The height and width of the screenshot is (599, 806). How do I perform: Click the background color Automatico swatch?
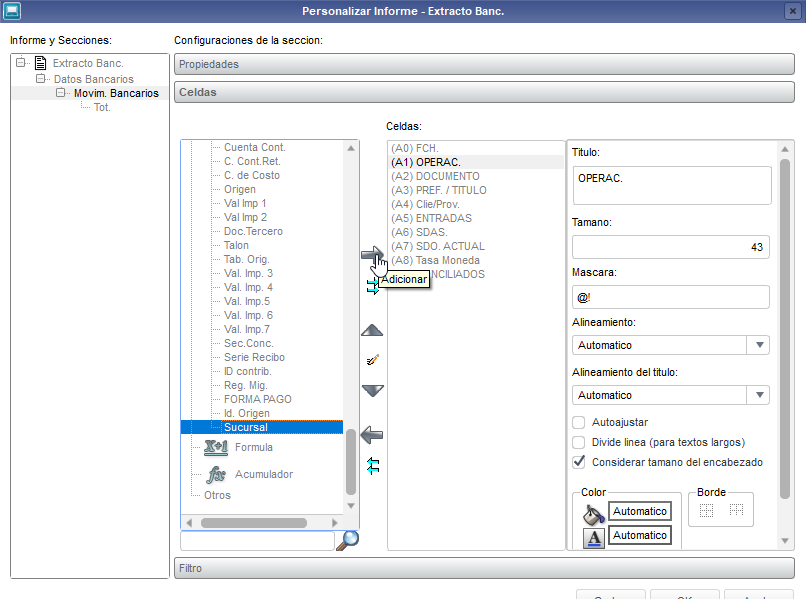coord(639,511)
